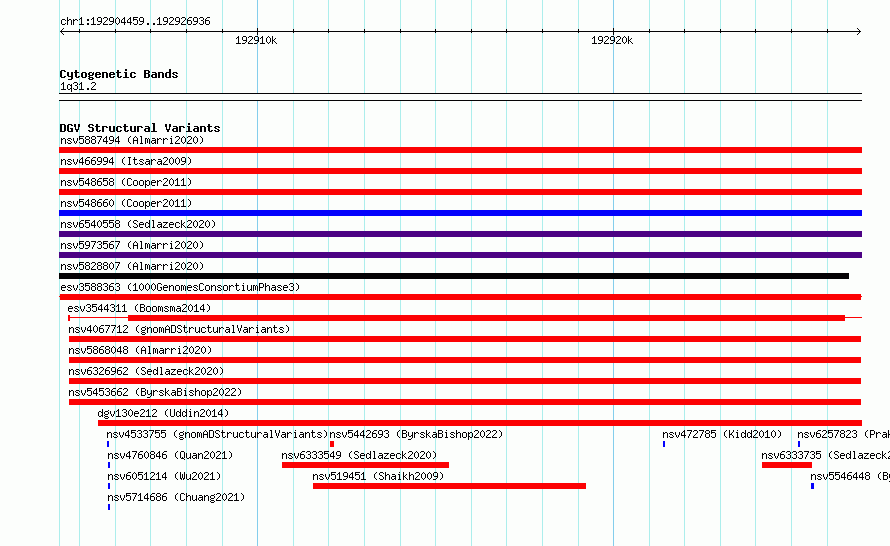The image size is (890, 546).
Task: Click blue nsv5714686 marker
Action: [x=109, y=507]
